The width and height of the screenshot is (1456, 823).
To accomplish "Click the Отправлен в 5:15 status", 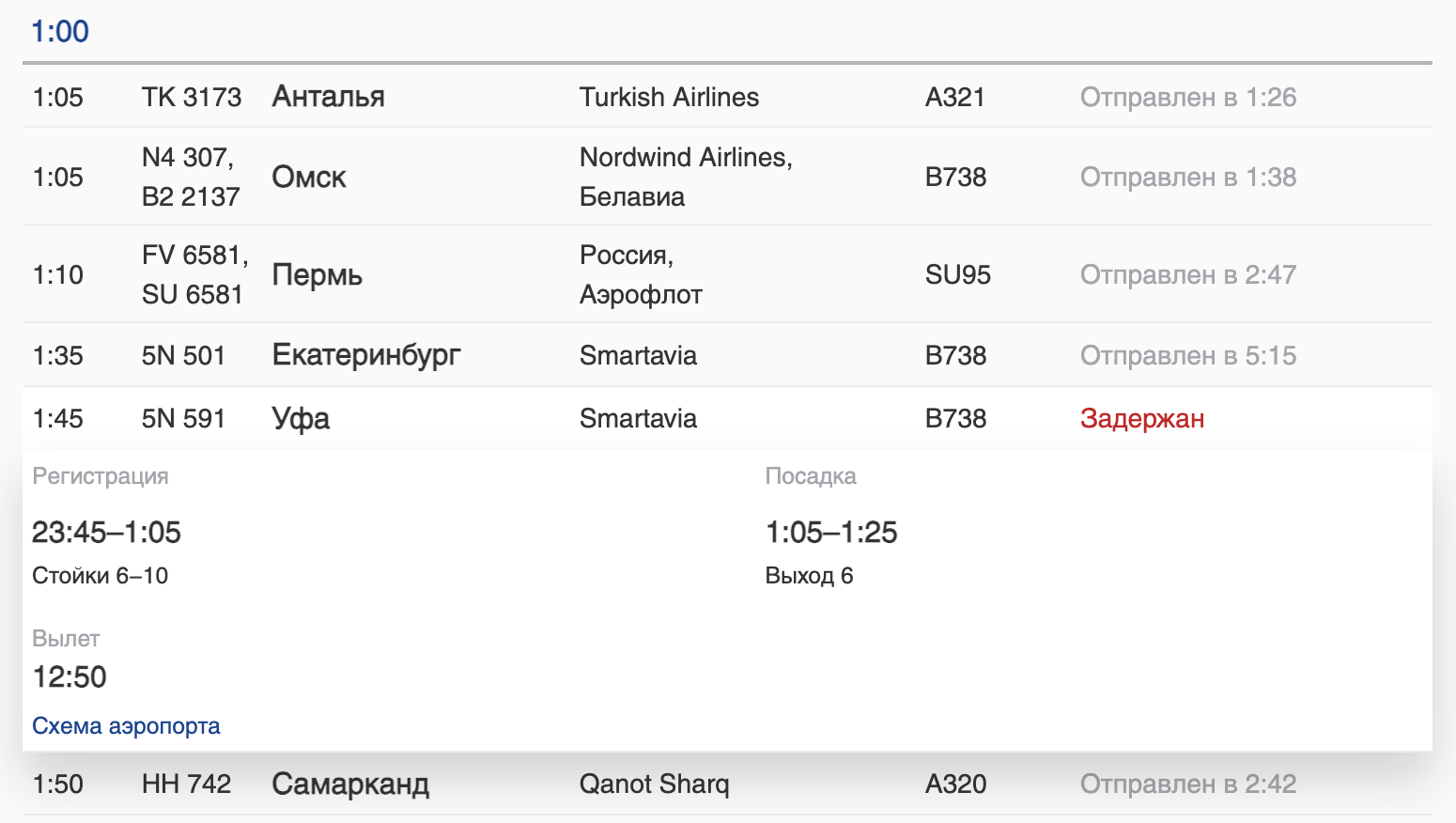I will [x=1187, y=355].
